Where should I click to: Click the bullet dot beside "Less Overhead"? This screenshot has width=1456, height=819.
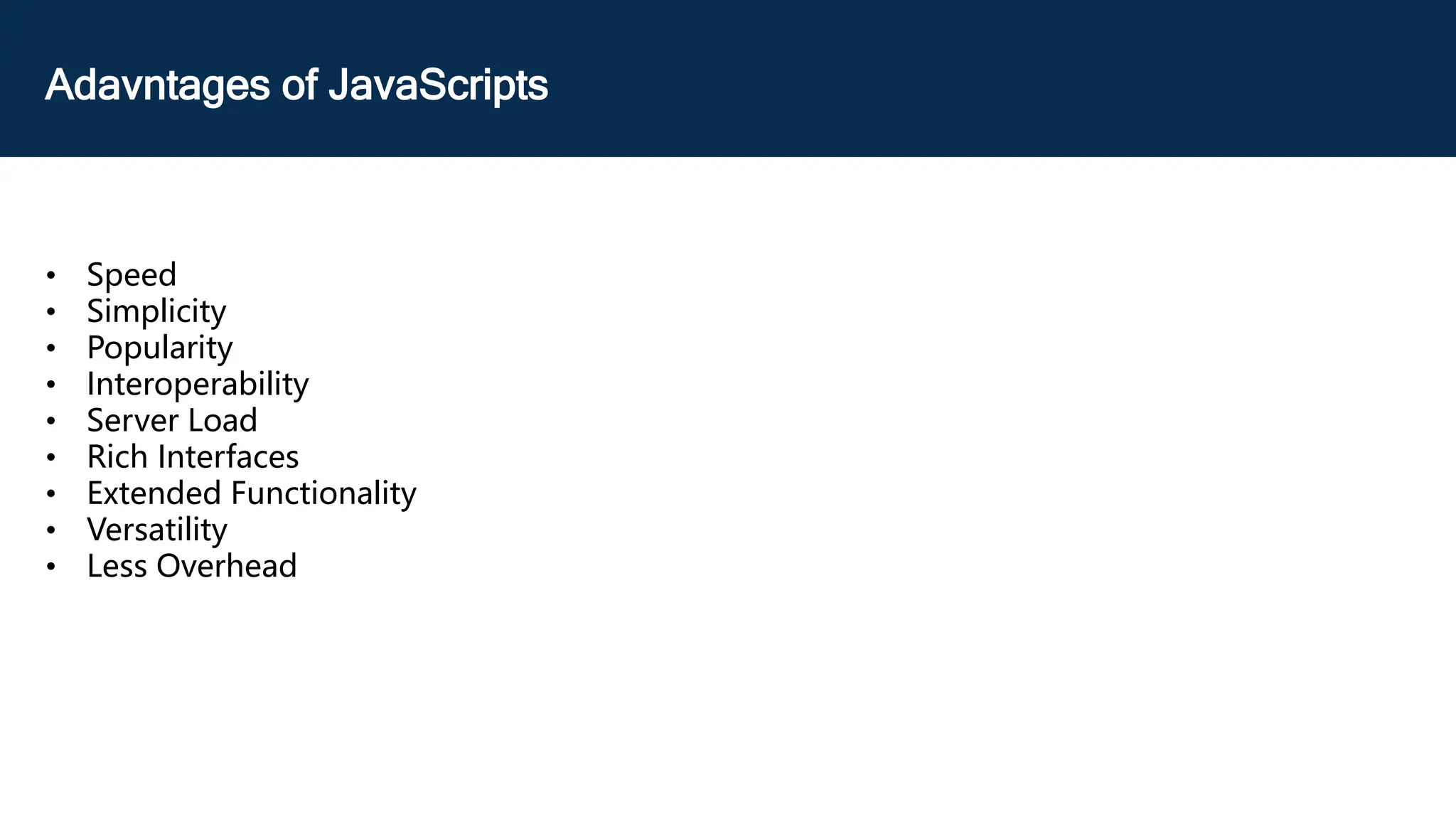pyautogui.click(x=50, y=567)
